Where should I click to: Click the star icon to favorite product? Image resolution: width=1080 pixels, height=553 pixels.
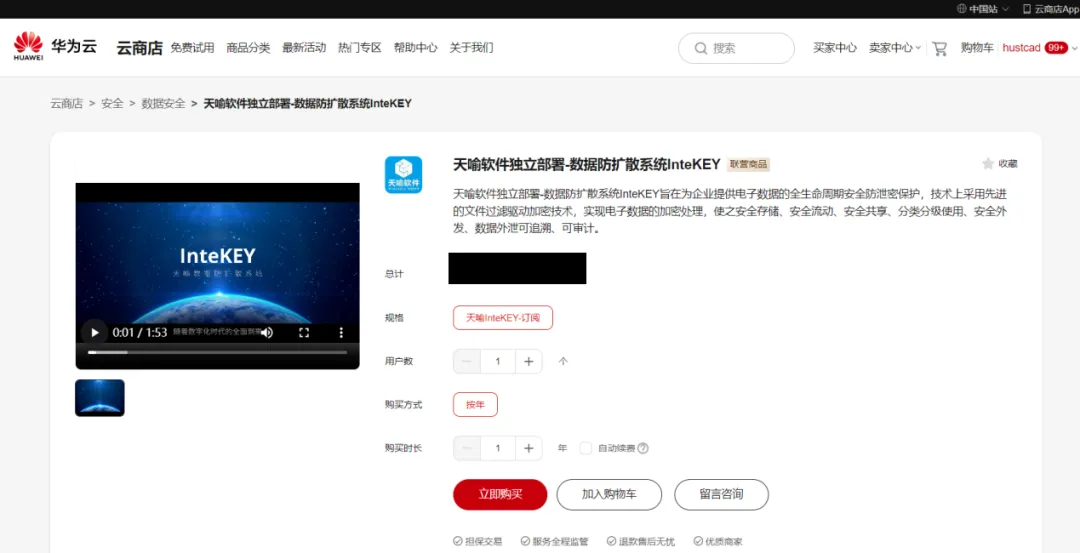click(x=988, y=163)
